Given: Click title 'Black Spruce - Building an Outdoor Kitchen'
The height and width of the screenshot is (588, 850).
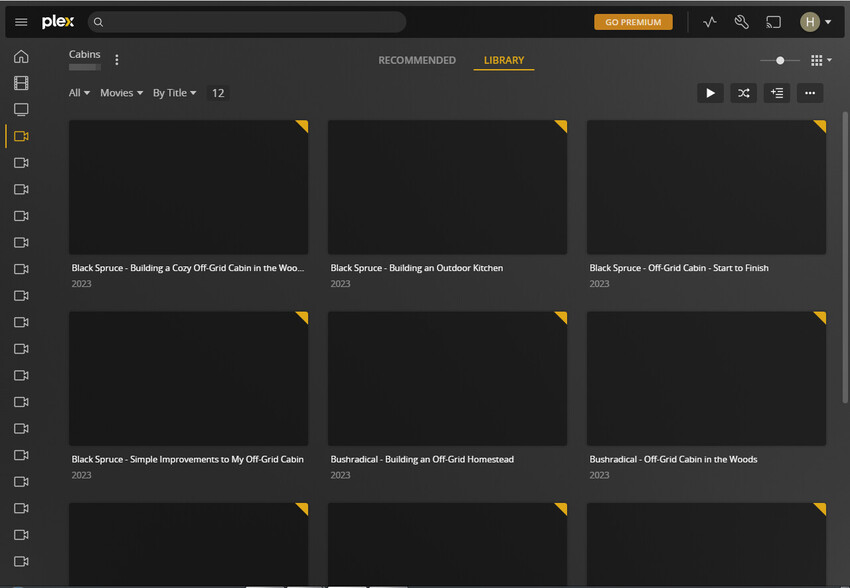Looking at the screenshot, I should [x=417, y=268].
